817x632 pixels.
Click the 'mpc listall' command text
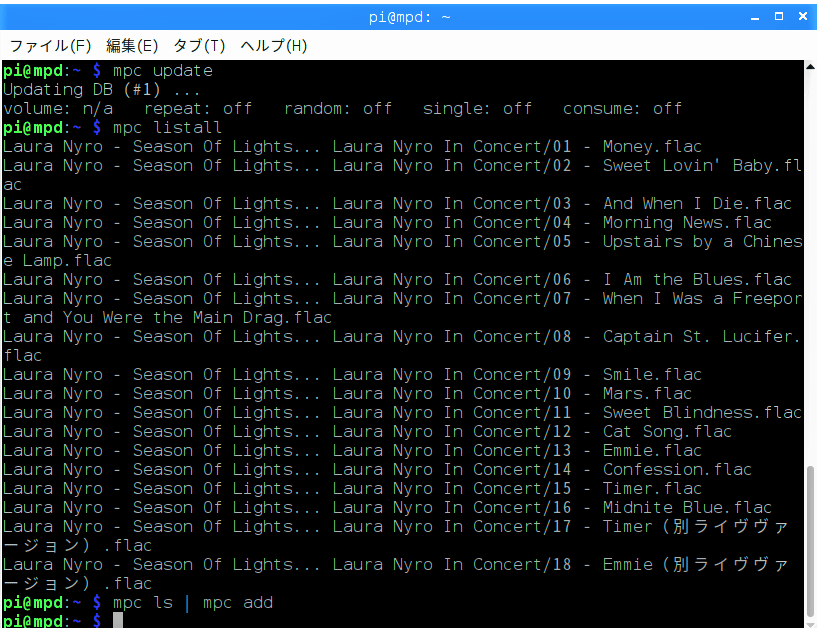tap(167, 128)
